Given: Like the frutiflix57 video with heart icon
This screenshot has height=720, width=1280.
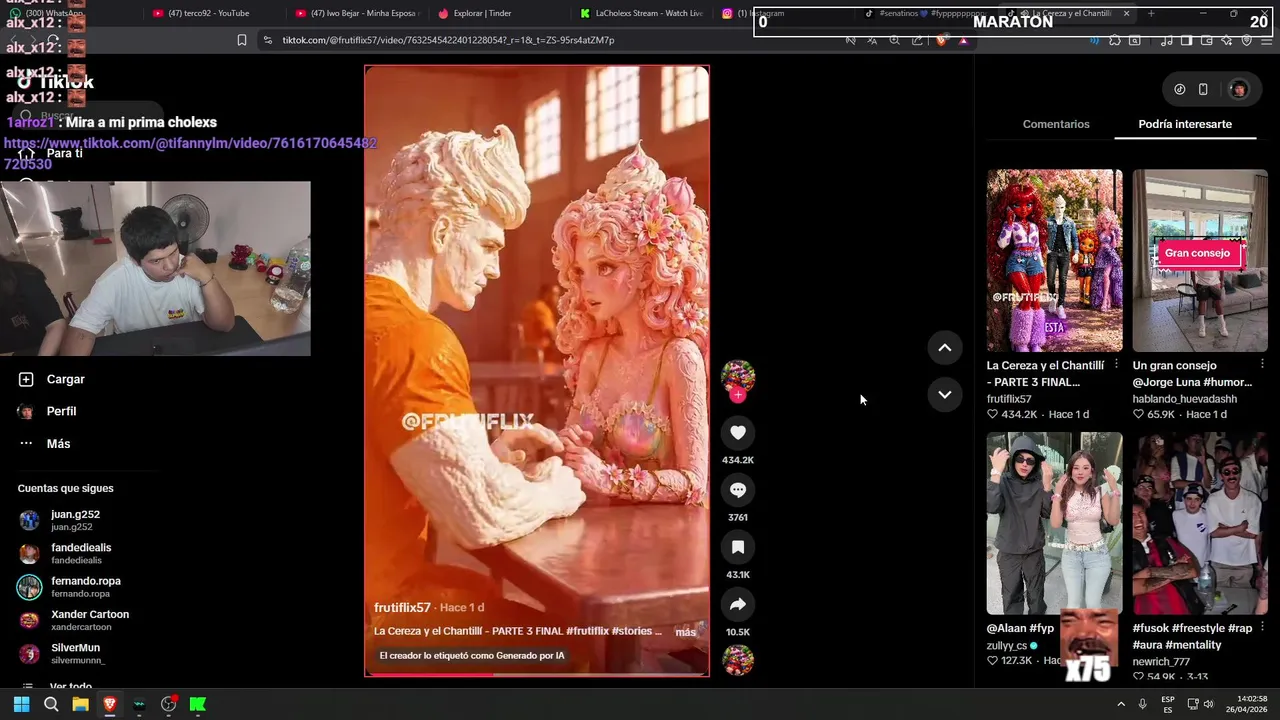Looking at the screenshot, I should pos(738,432).
